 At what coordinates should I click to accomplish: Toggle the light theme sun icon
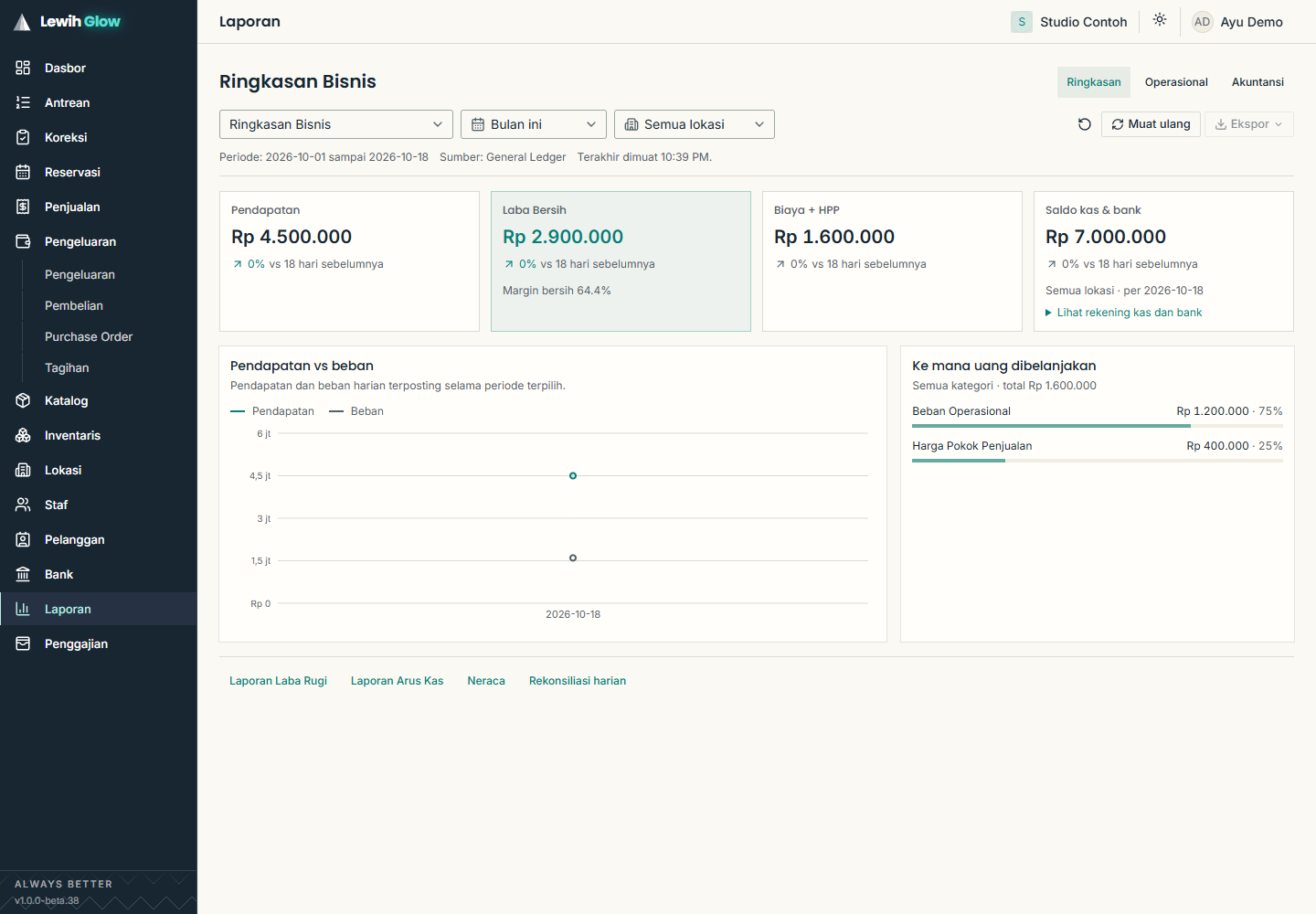tap(1160, 20)
